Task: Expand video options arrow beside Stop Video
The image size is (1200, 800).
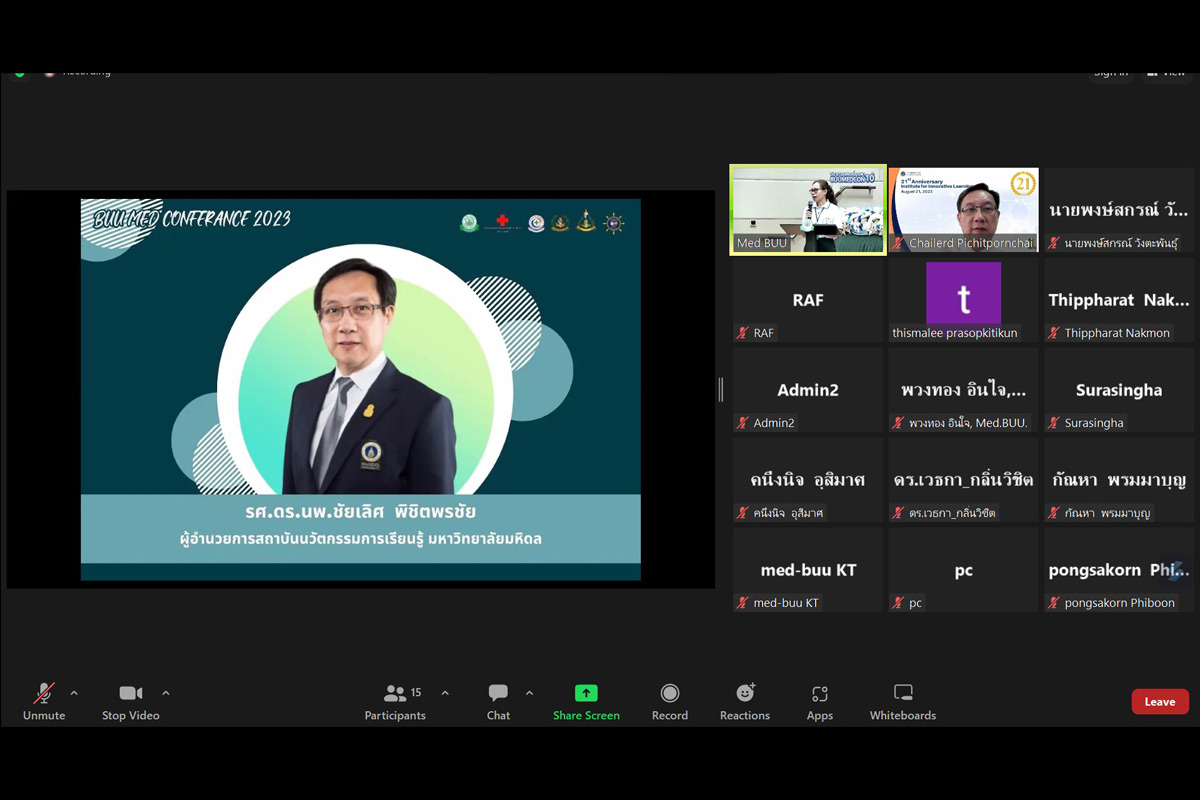Action: 166,693
